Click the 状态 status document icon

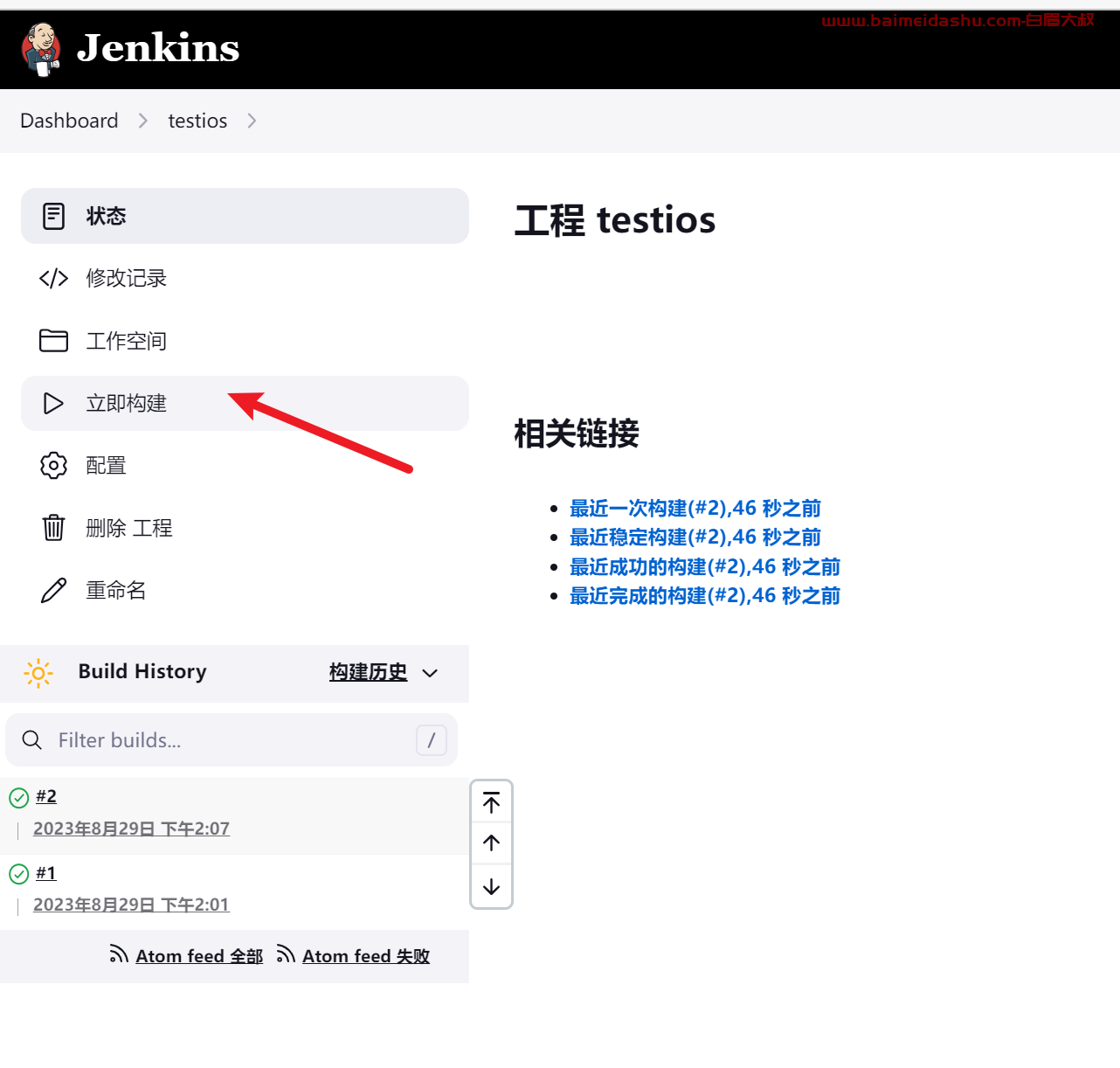pos(53,216)
